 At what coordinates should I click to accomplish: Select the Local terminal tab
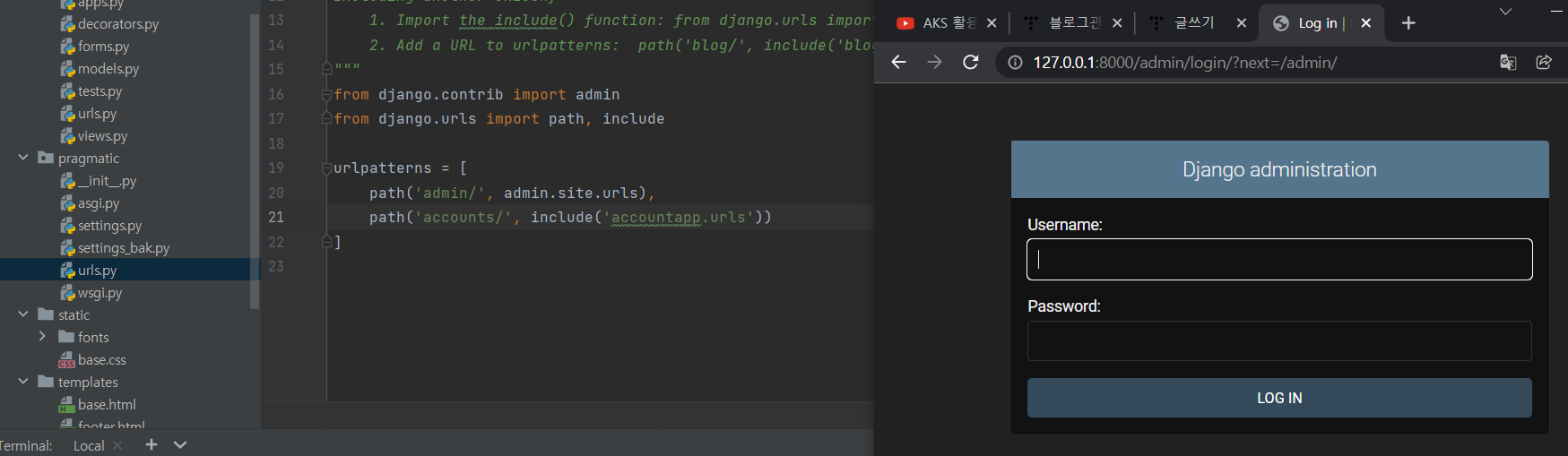pyautogui.click(x=89, y=445)
